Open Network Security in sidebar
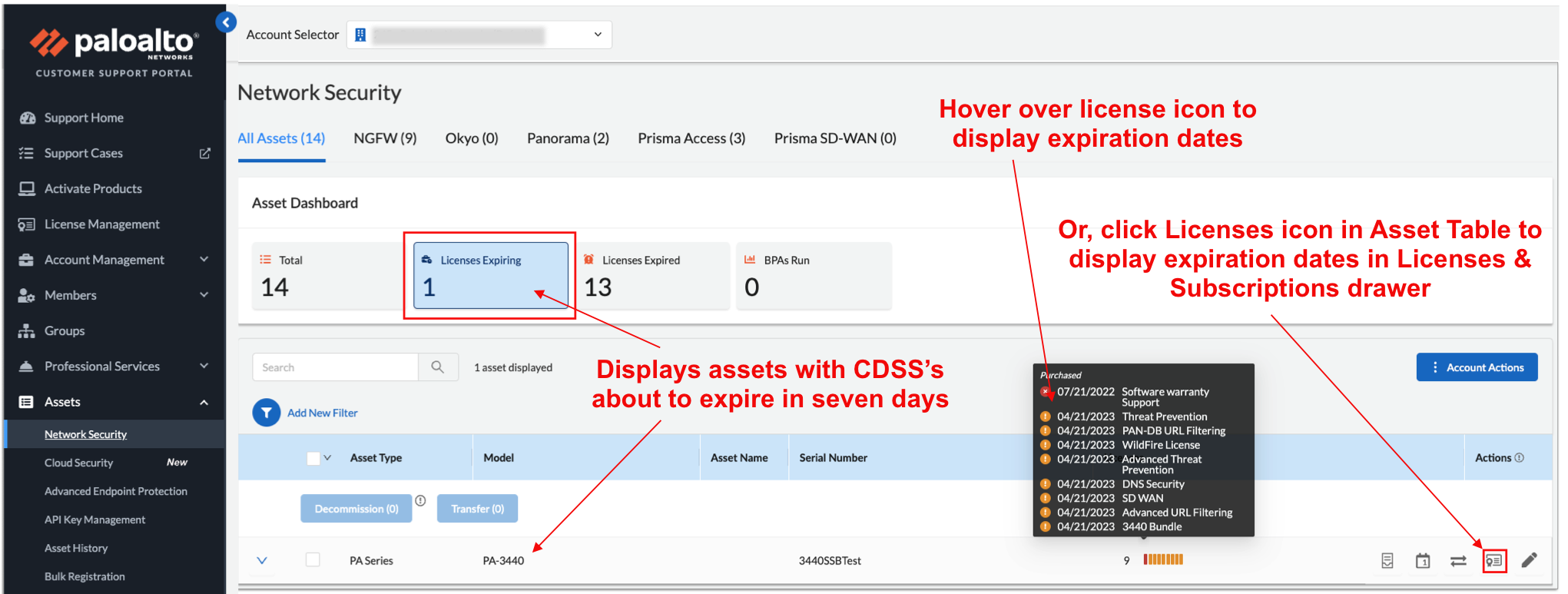 click(x=85, y=434)
